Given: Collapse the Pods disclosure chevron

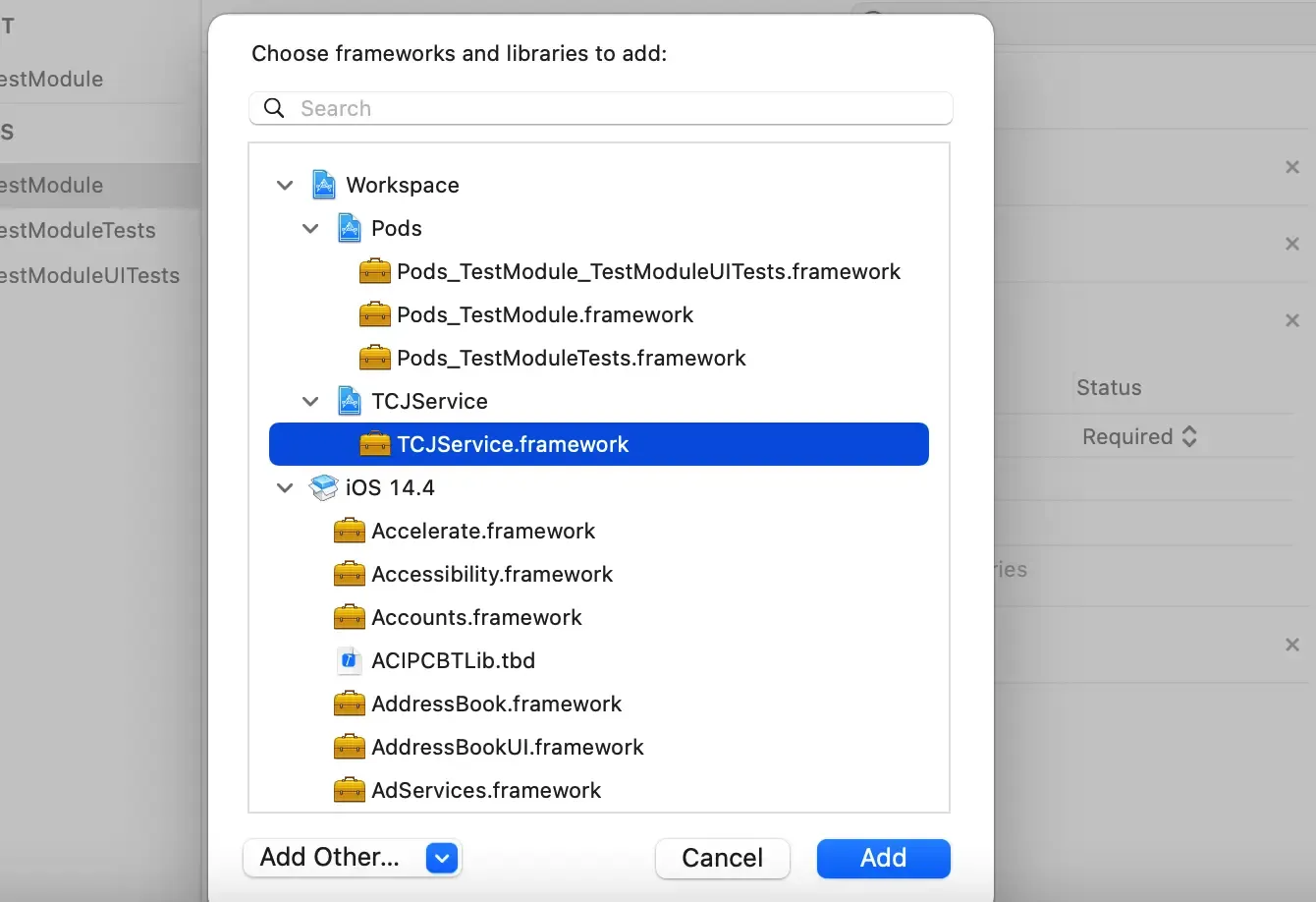Looking at the screenshot, I should 310,228.
